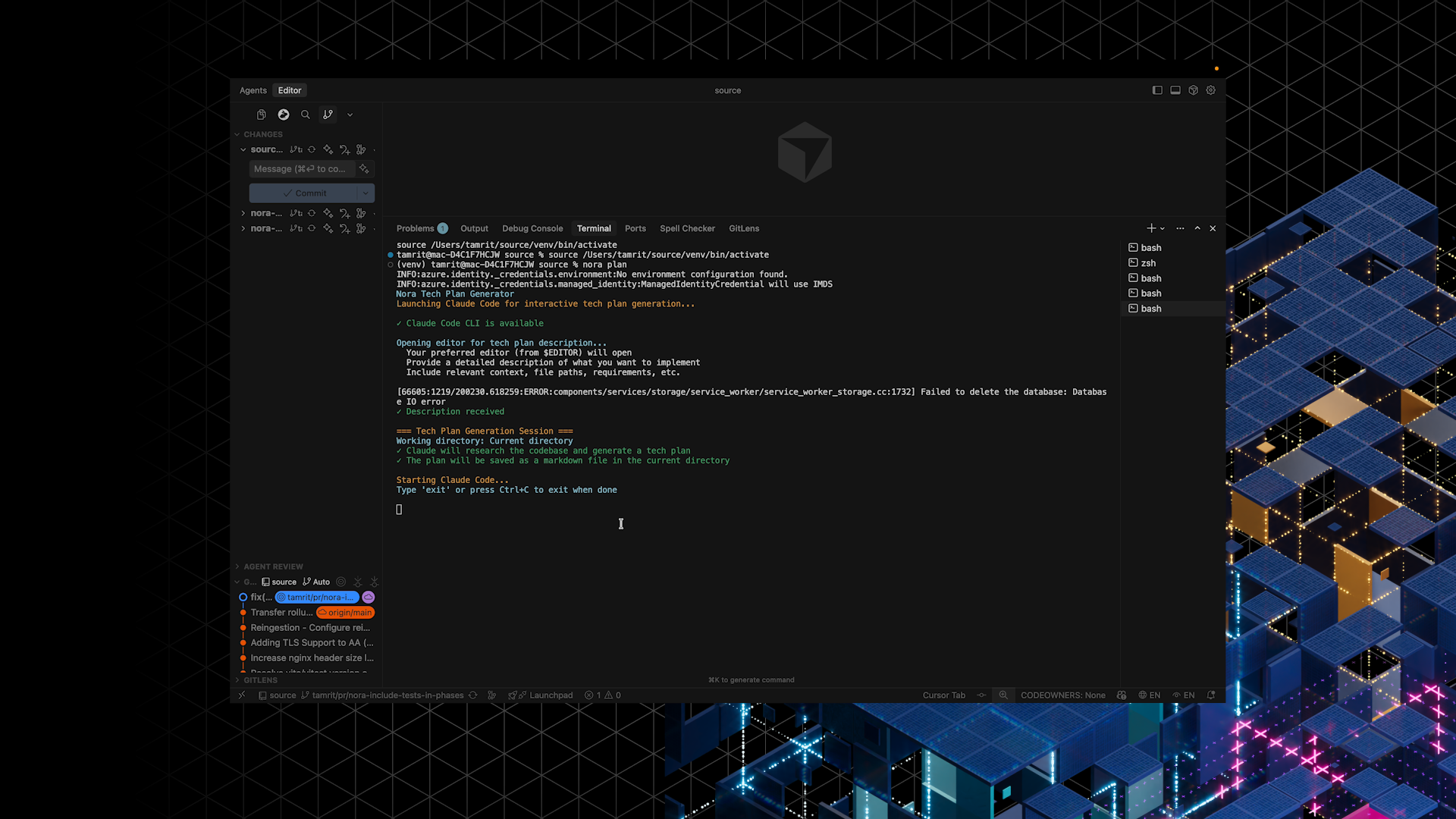Open the Debug Console tab
This screenshot has width=1456, height=819.
(532, 228)
